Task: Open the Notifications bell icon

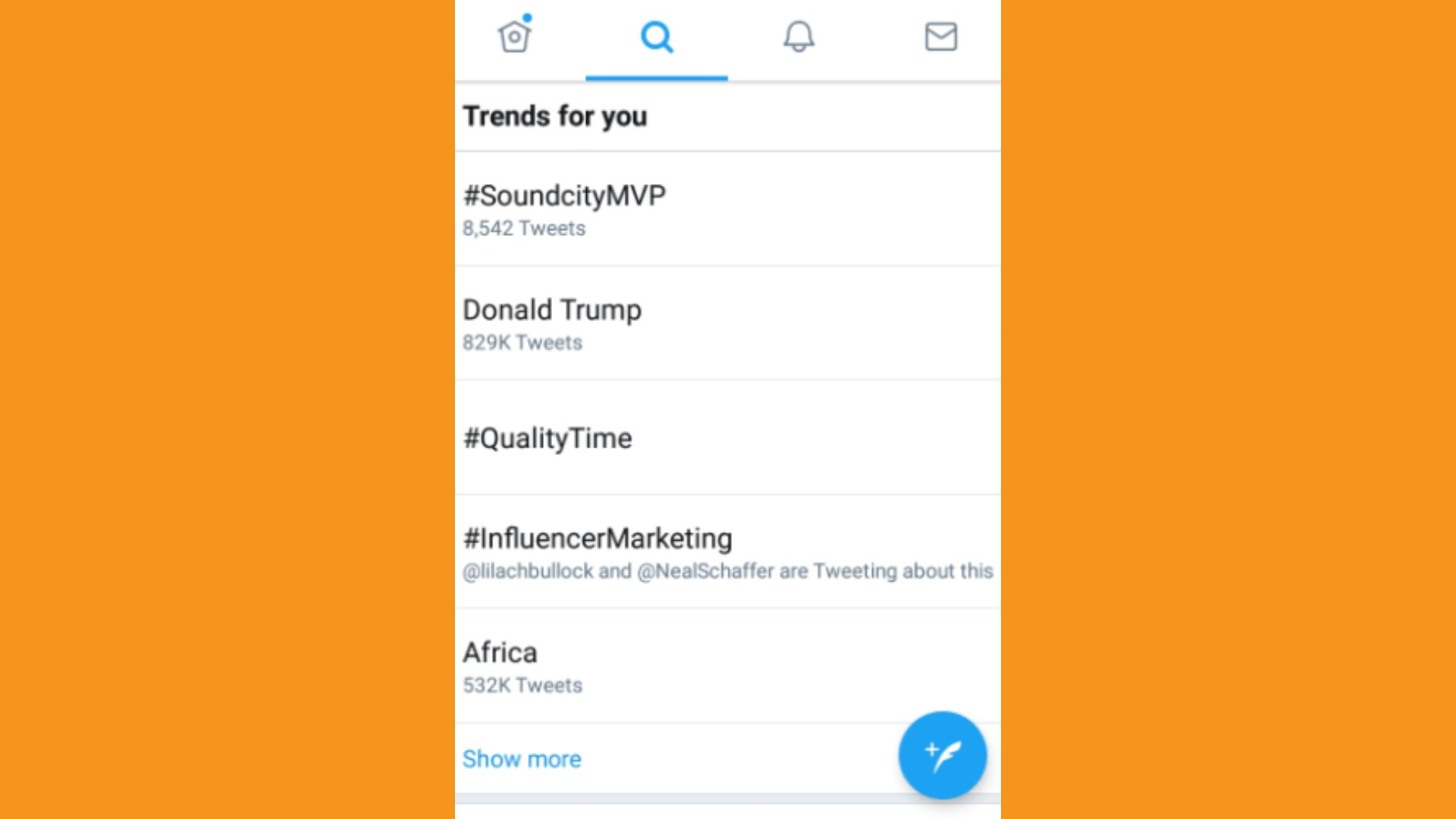Action: 799,36
